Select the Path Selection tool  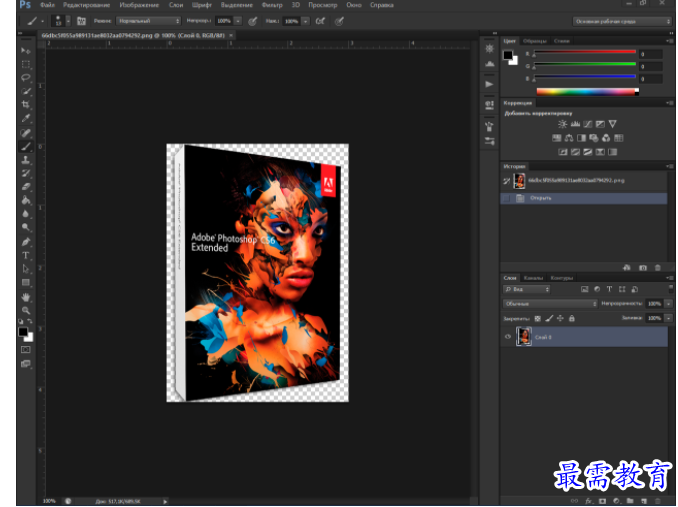pos(26,268)
